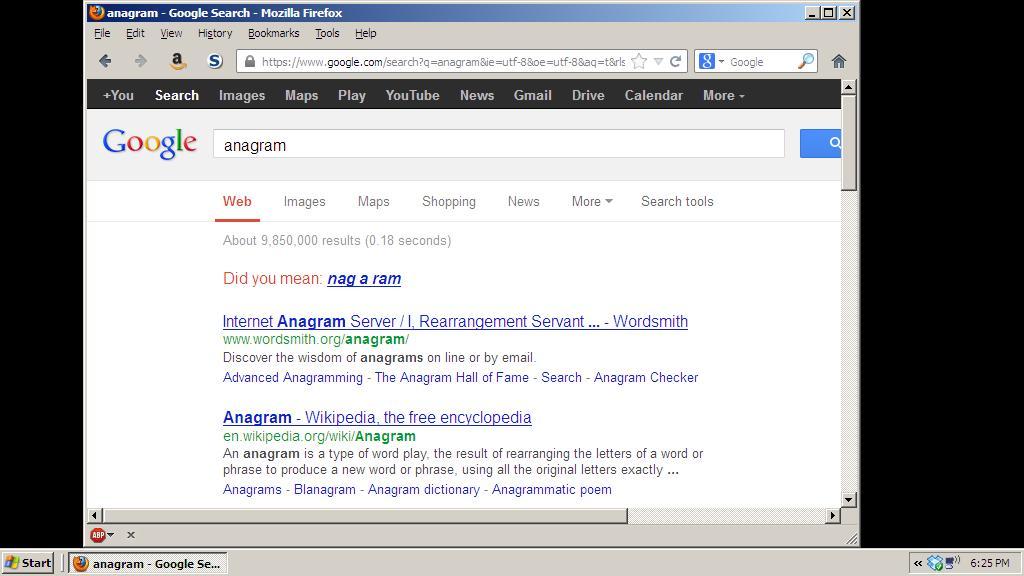Click the Firefox taskbar button 'anagram - Google Se...'

click(148, 564)
